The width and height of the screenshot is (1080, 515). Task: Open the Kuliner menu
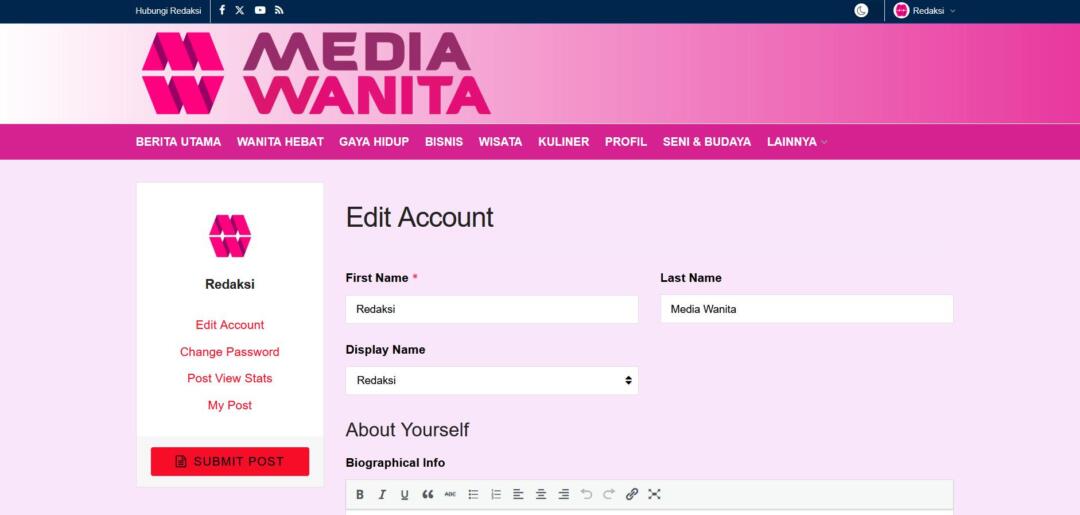click(x=564, y=142)
